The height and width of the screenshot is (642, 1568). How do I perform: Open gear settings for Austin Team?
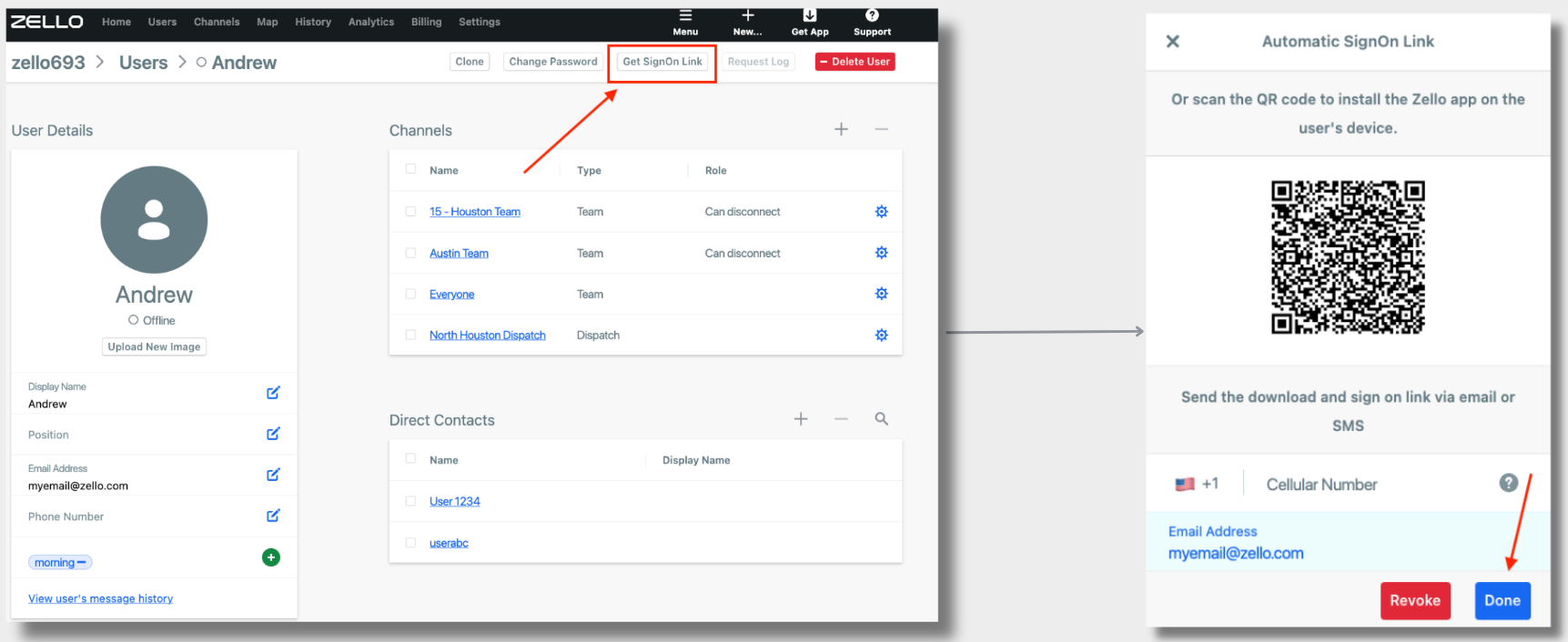pos(881,253)
